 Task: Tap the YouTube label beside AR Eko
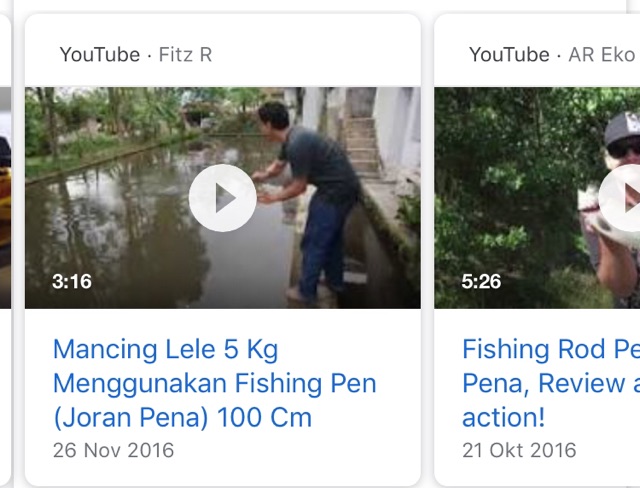pos(509,54)
